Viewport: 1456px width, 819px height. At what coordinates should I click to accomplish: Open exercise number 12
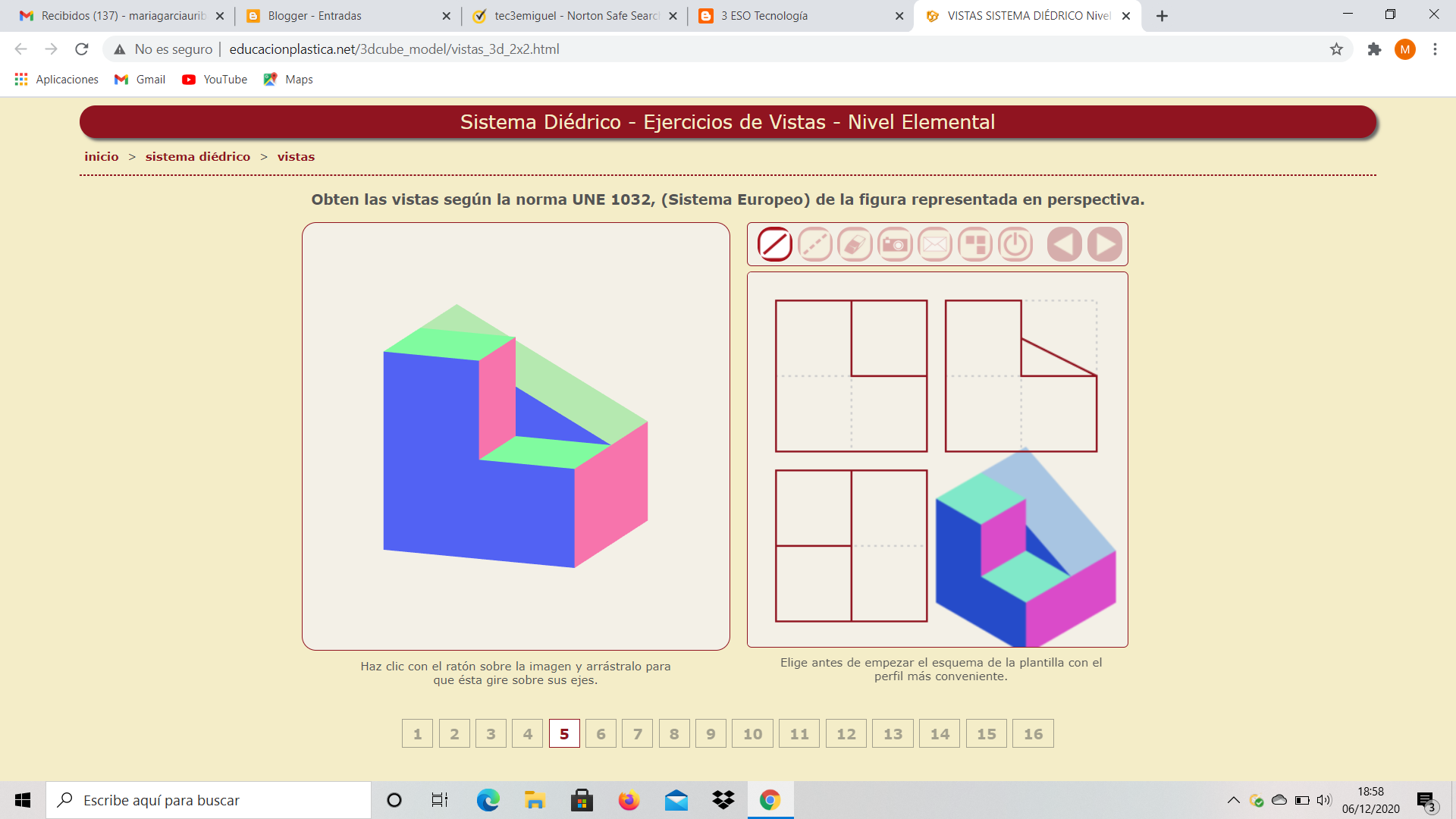tap(846, 733)
